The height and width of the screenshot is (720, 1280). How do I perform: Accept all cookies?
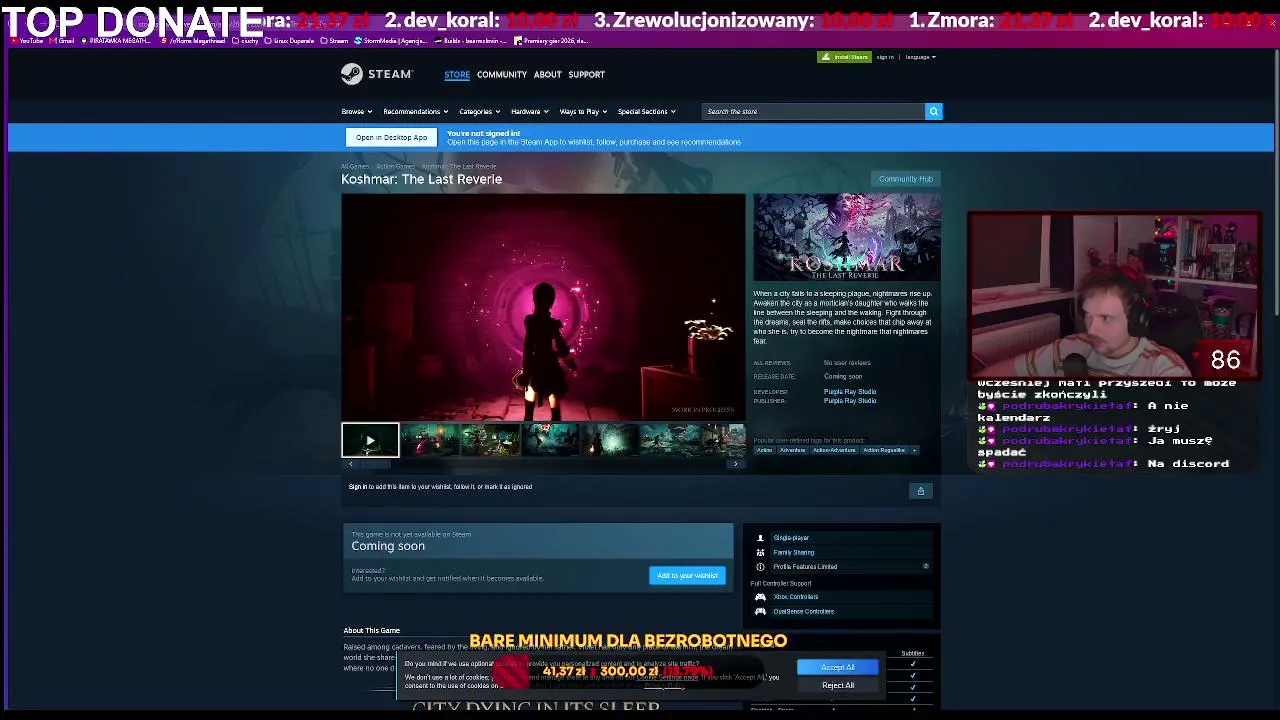[838, 667]
